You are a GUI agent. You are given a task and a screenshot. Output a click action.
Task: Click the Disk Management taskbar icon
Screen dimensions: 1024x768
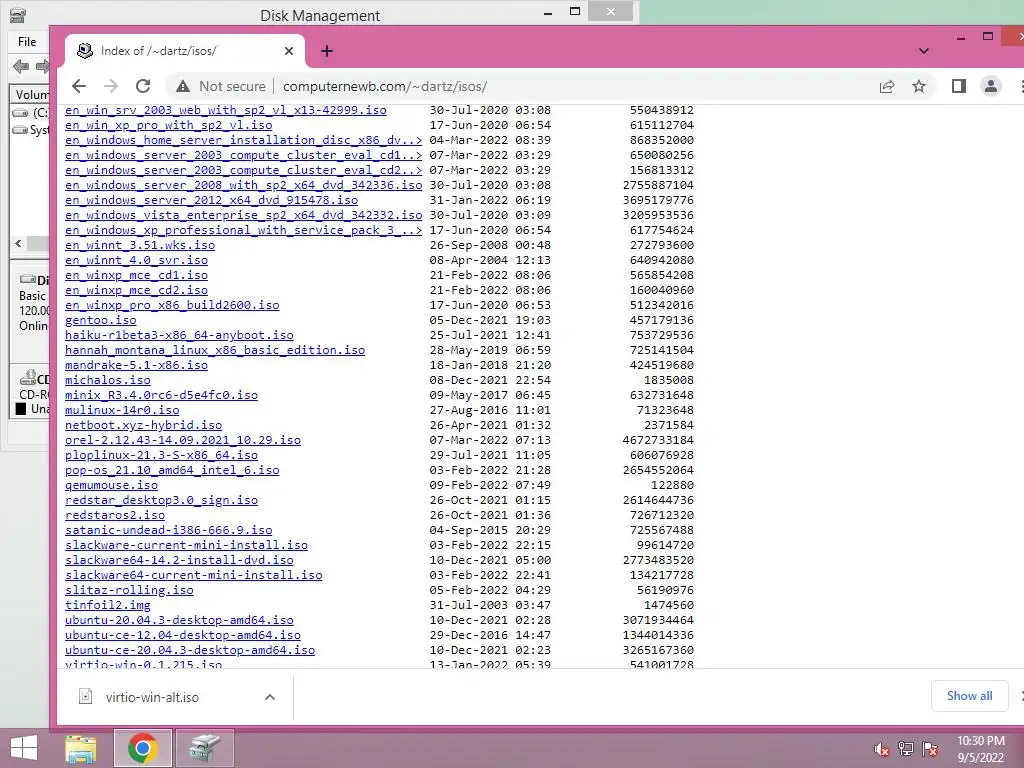[204, 748]
